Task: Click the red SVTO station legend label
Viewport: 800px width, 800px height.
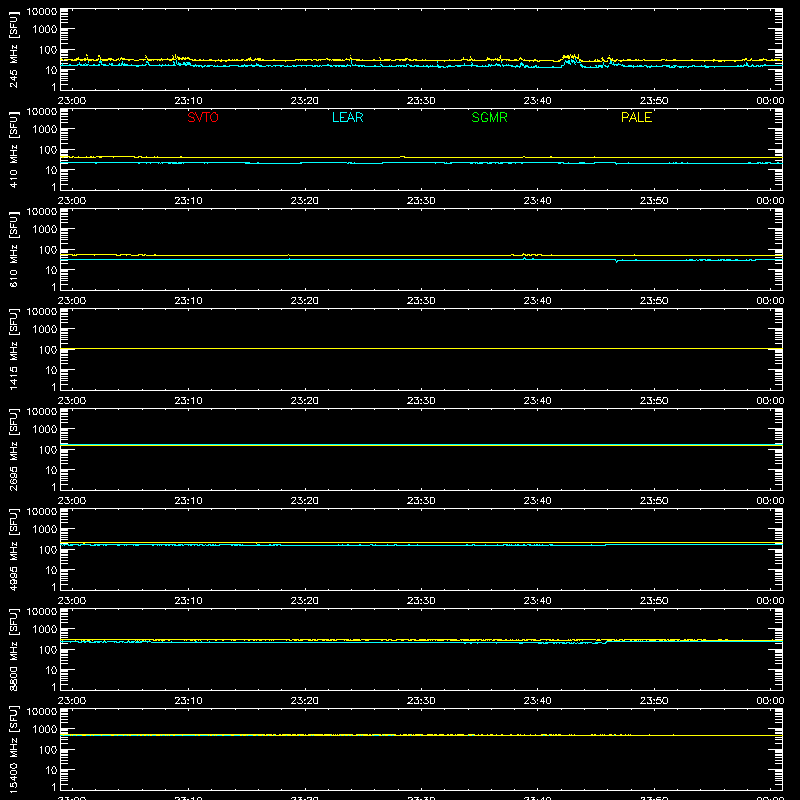Action: pos(203,117)
